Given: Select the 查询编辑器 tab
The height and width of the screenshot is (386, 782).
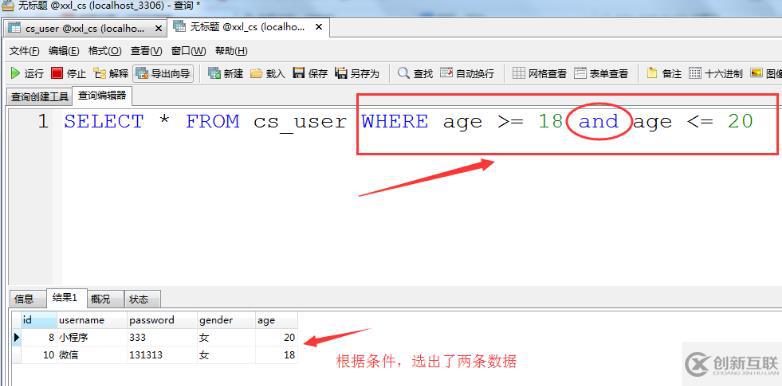Looking at the screenshot, I should [102, 96].
